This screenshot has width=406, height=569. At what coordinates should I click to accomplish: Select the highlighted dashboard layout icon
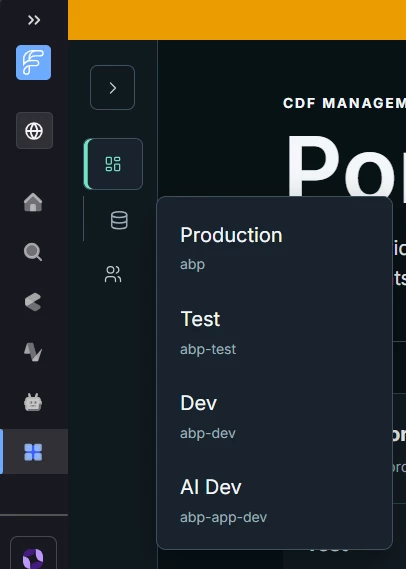[113, 164]
